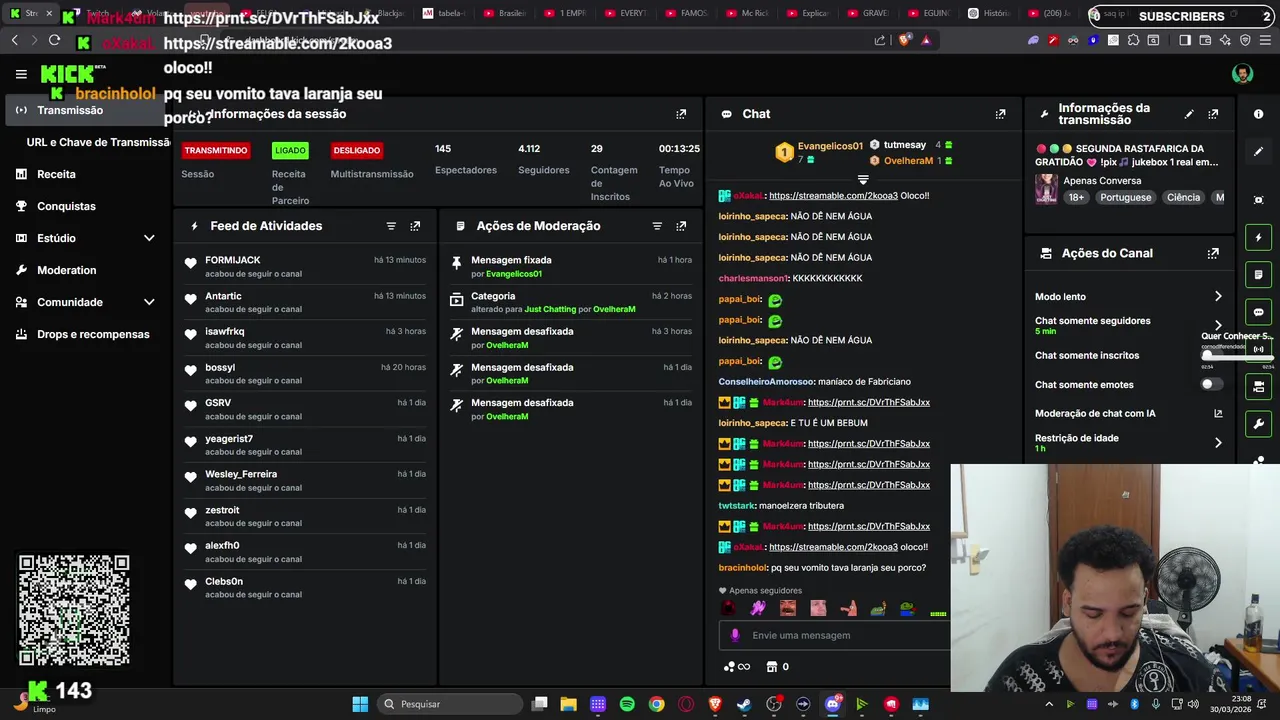Pop out the session info panel
This screenshot has height=720, width=1280.
click(681, 114)
